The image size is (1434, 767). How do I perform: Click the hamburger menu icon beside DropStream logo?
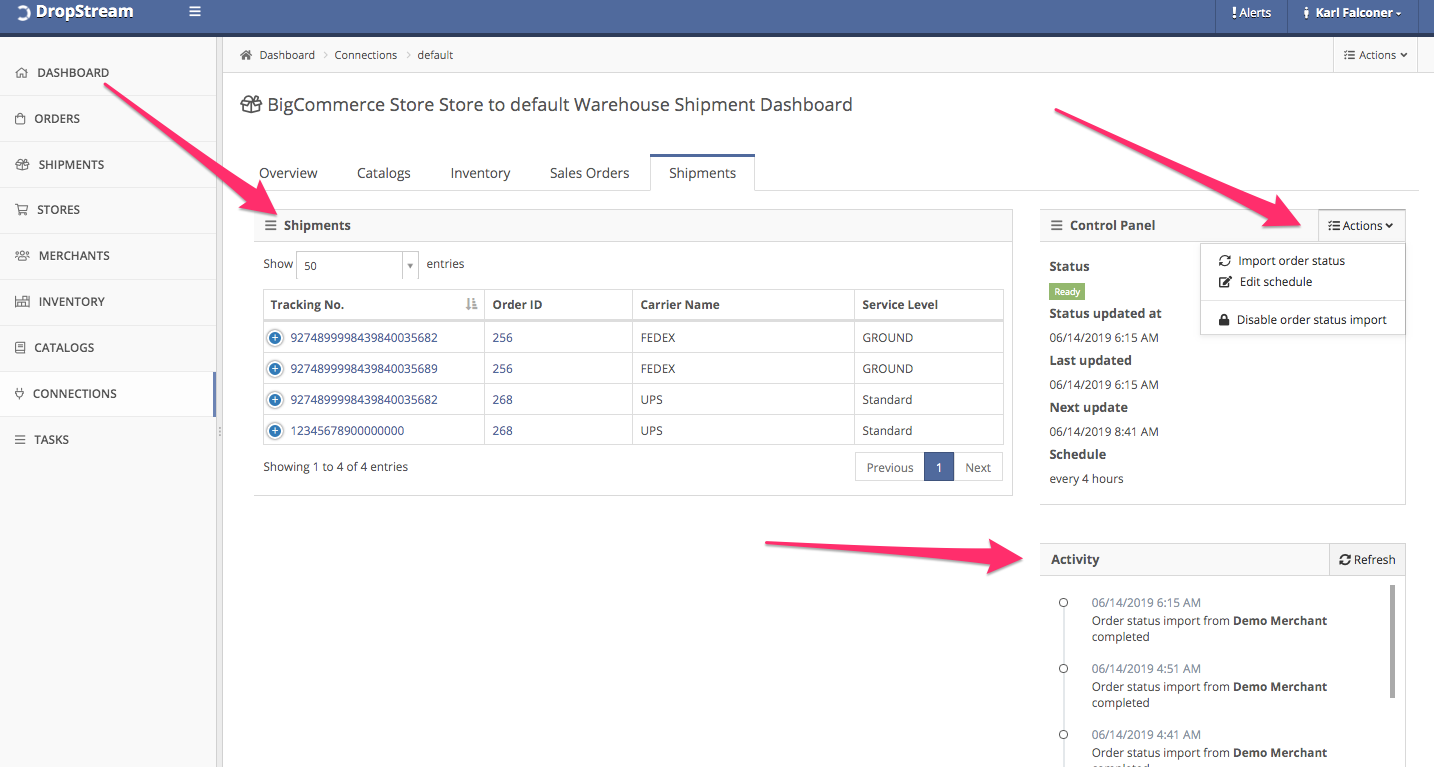click(x=195, y=12)
